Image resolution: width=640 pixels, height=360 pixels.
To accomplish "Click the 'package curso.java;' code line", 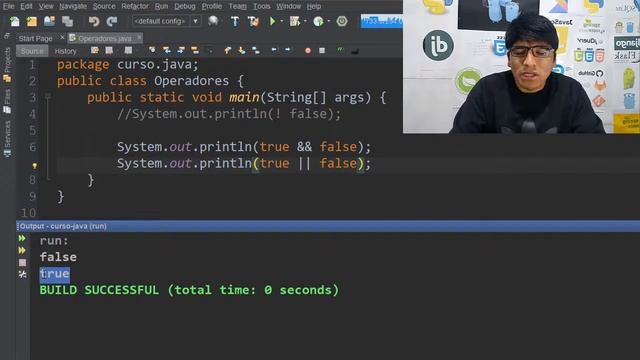I will click(128, 64).
